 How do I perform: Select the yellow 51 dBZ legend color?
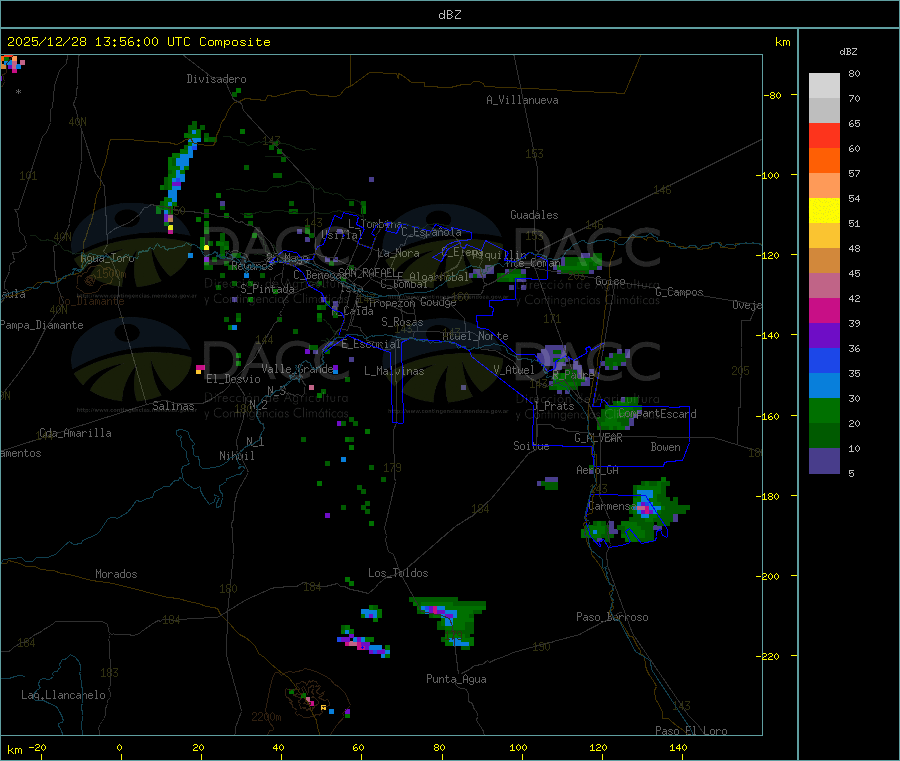(x=824, y=211)
